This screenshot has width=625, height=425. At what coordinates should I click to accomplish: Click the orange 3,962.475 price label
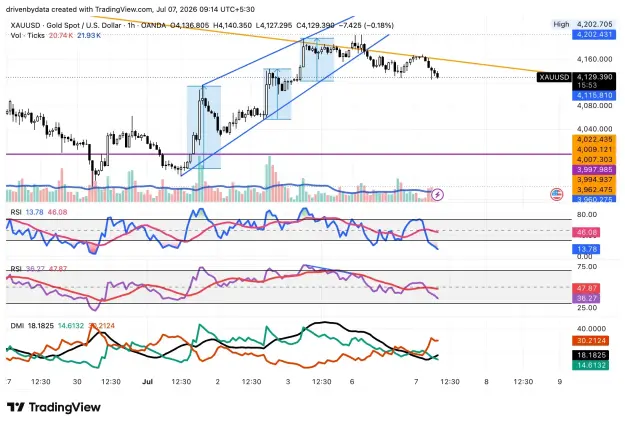pyautogui.click(x=594, y=190)
